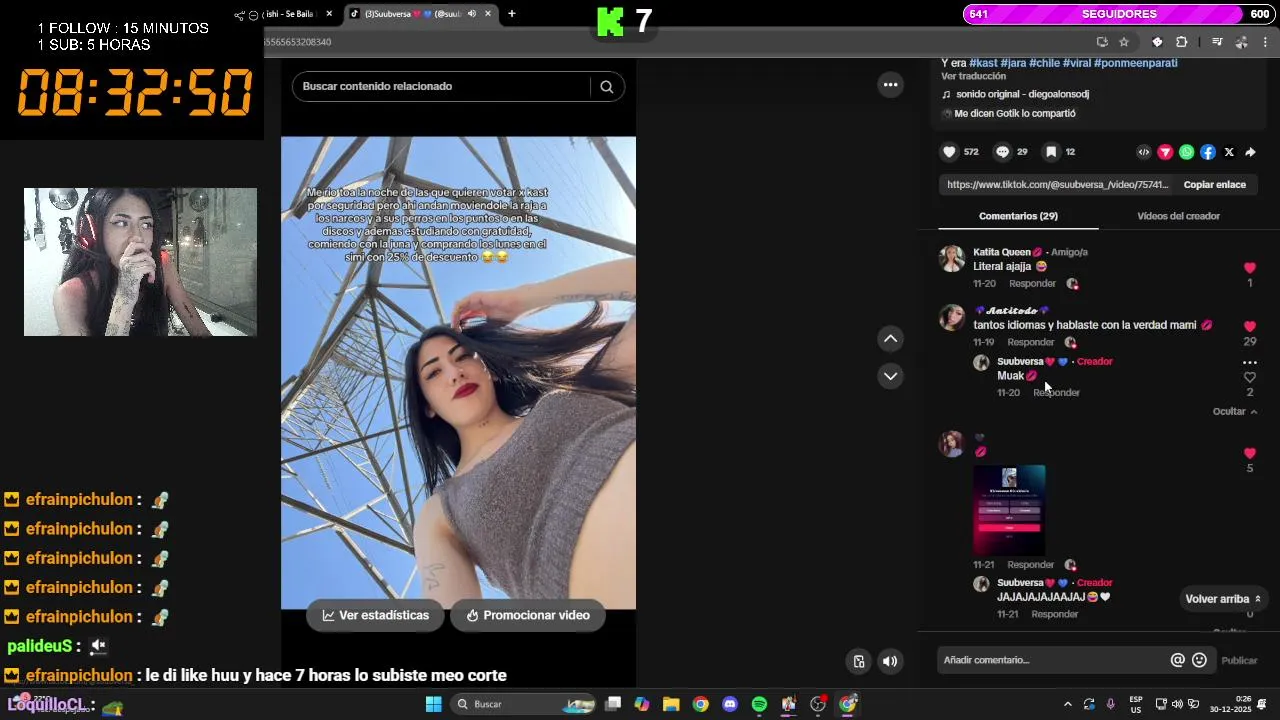Image resolution: width=1280 pixels, height=720 pixels.
Task: Open Chrome media controls icon
Action: pyautogui.click(x=1217, y=42)
